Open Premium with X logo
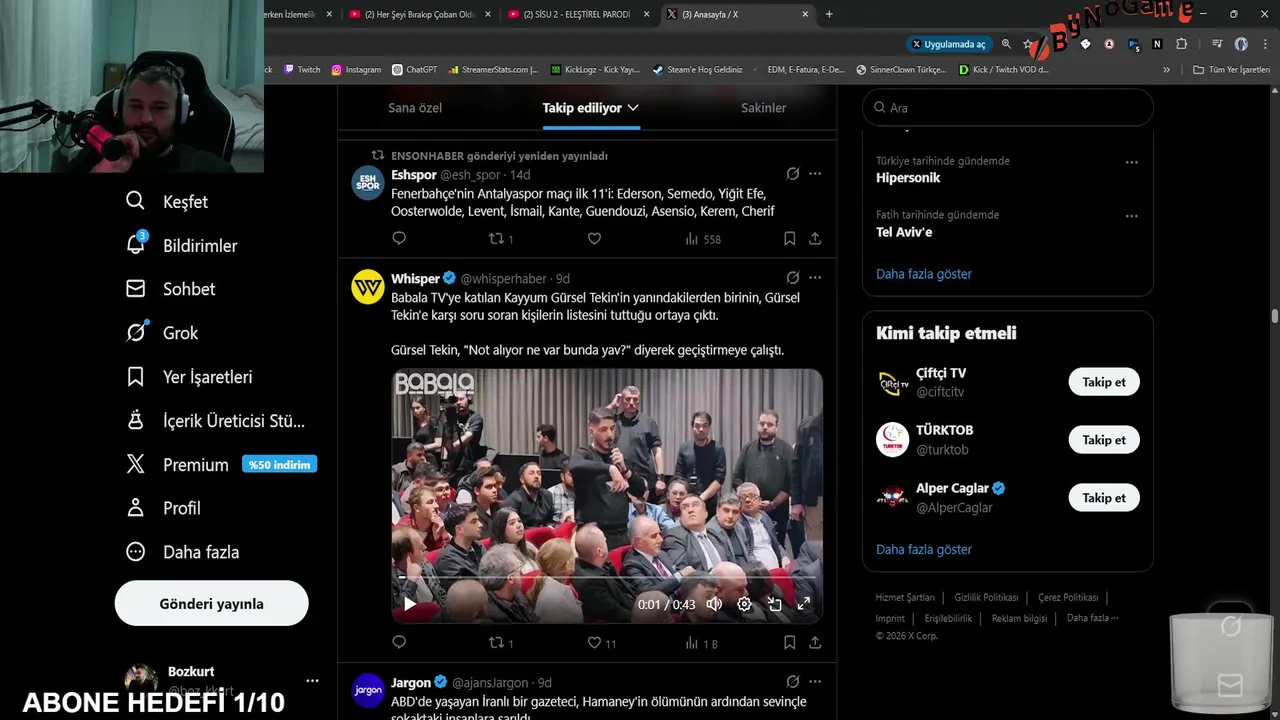This screenshot has height=720, width=1280. click(x=177, y=465)
